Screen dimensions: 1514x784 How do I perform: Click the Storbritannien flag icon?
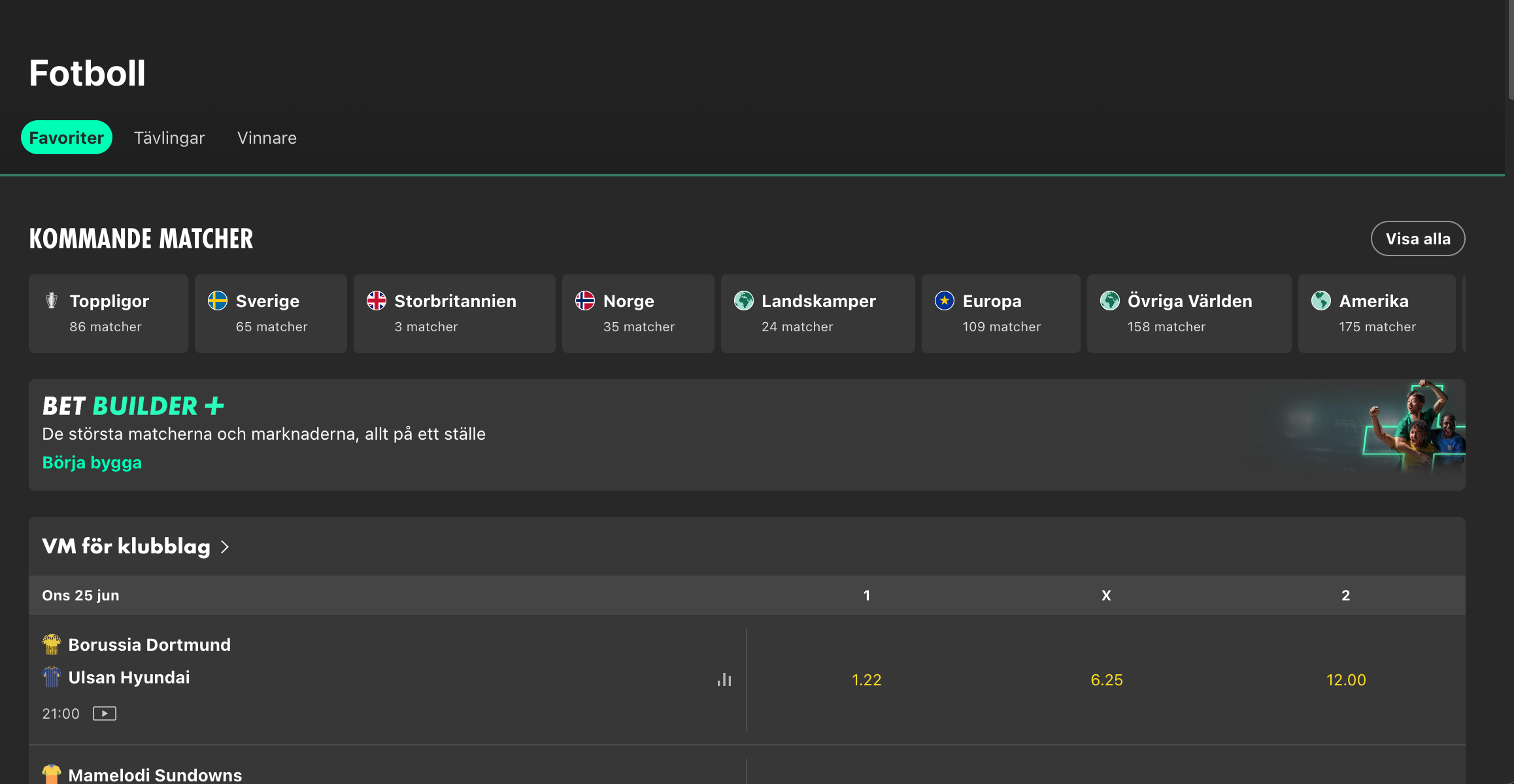click(377, 301)
